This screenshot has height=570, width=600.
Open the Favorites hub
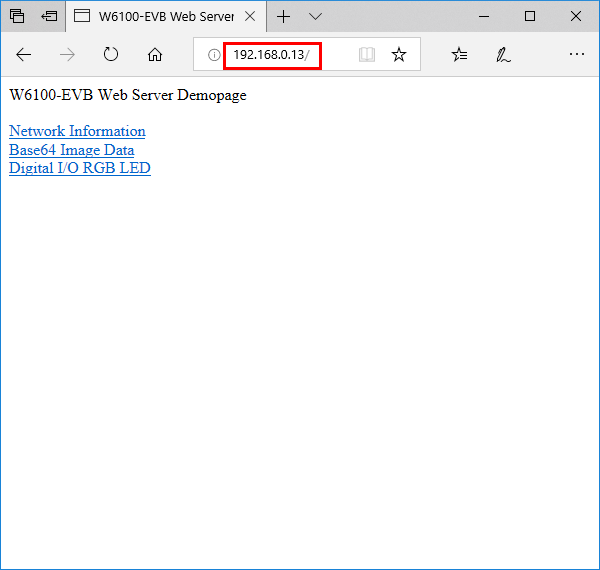(459, 55)
